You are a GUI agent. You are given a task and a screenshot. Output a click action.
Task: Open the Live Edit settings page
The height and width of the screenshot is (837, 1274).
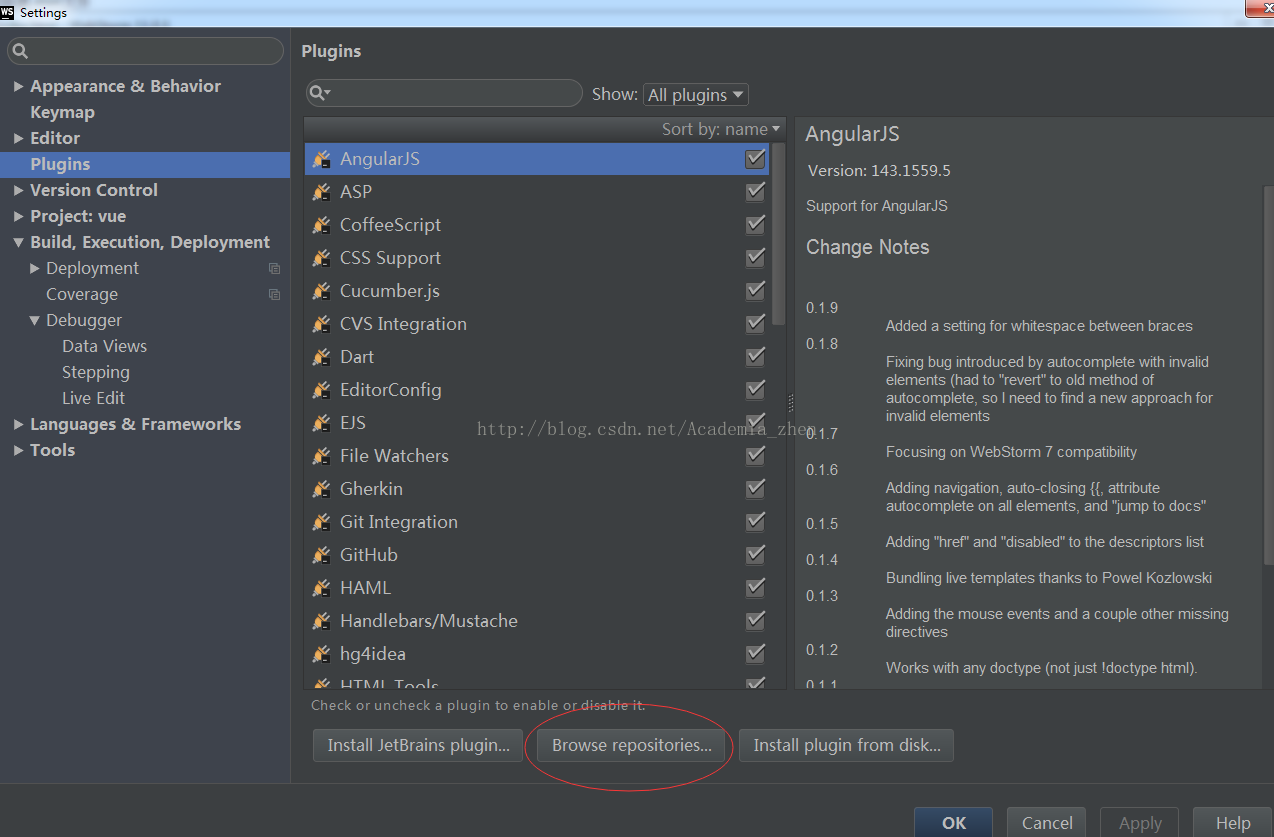(x=93, y=398)
